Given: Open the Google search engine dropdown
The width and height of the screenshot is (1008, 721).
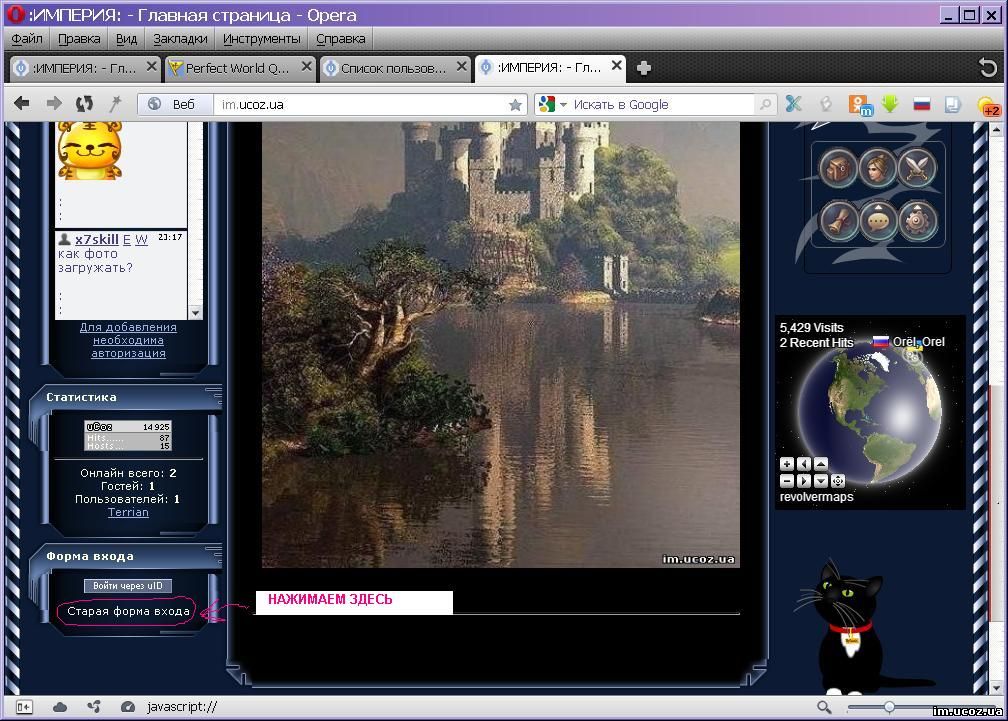Looking at the screenshot, I should pos(564,104).
